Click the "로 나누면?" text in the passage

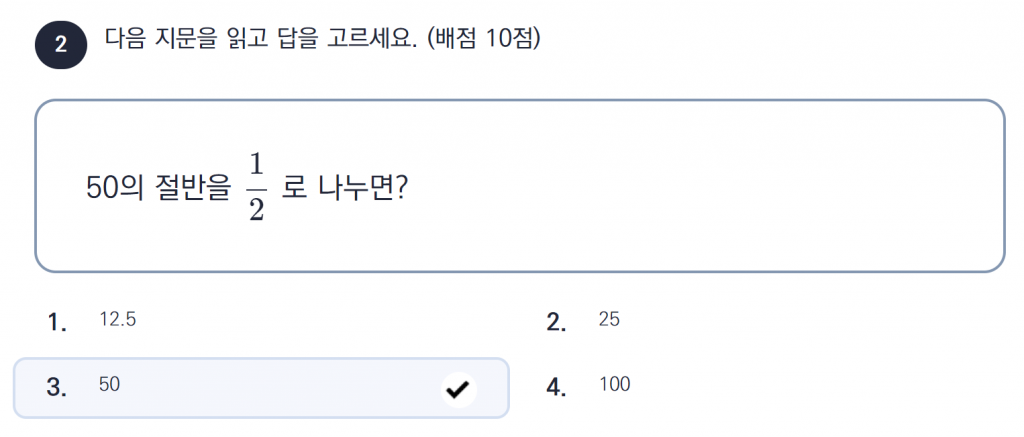tap(342, 189)
